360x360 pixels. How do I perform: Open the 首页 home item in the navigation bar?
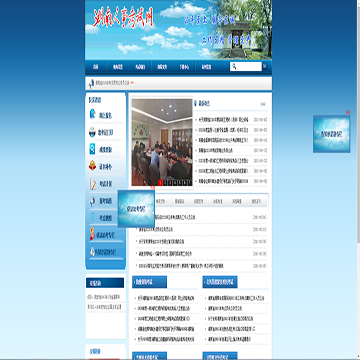[x=96, y=67]
